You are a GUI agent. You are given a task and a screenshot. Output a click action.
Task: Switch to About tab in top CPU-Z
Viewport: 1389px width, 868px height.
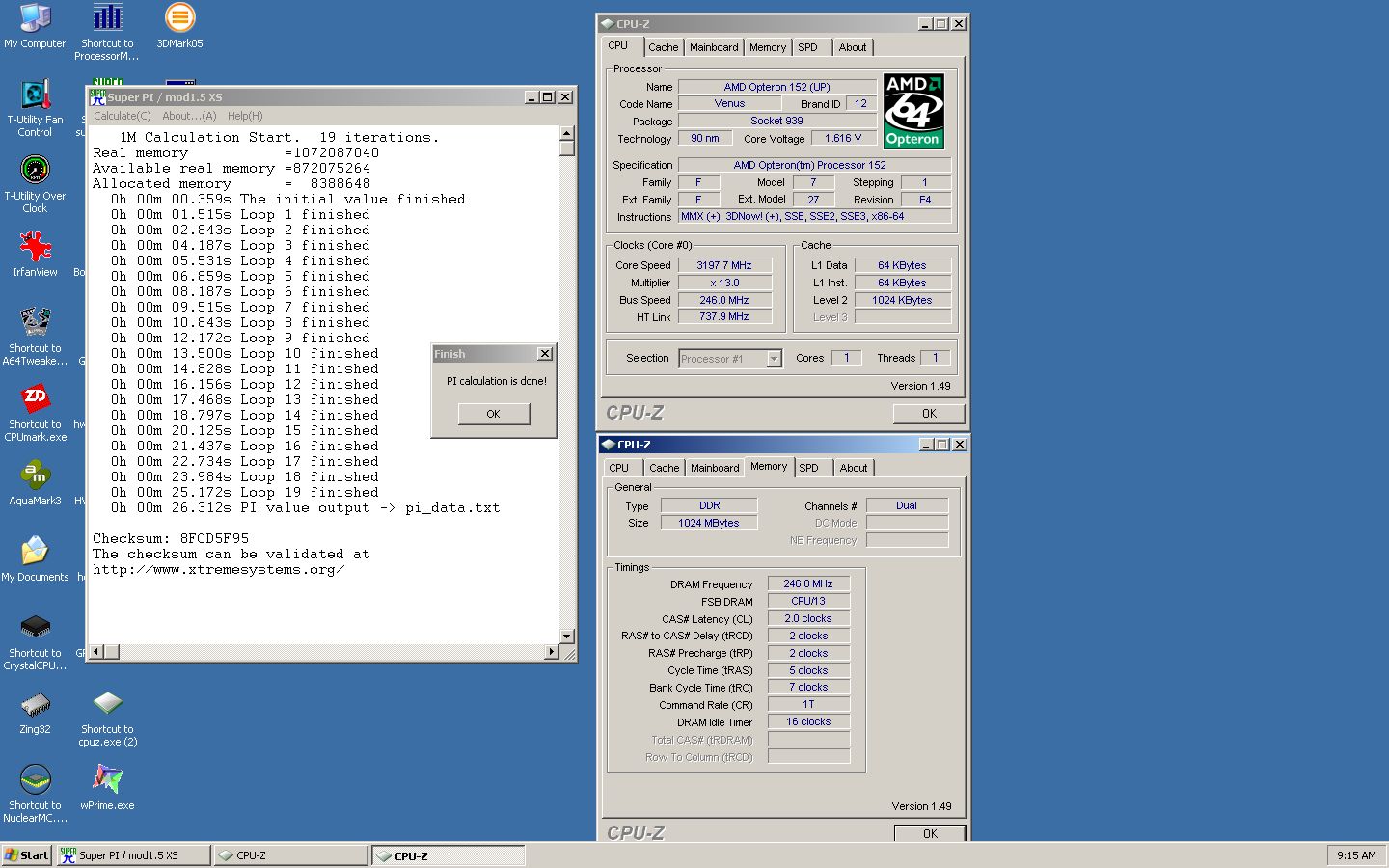[853, 47]
